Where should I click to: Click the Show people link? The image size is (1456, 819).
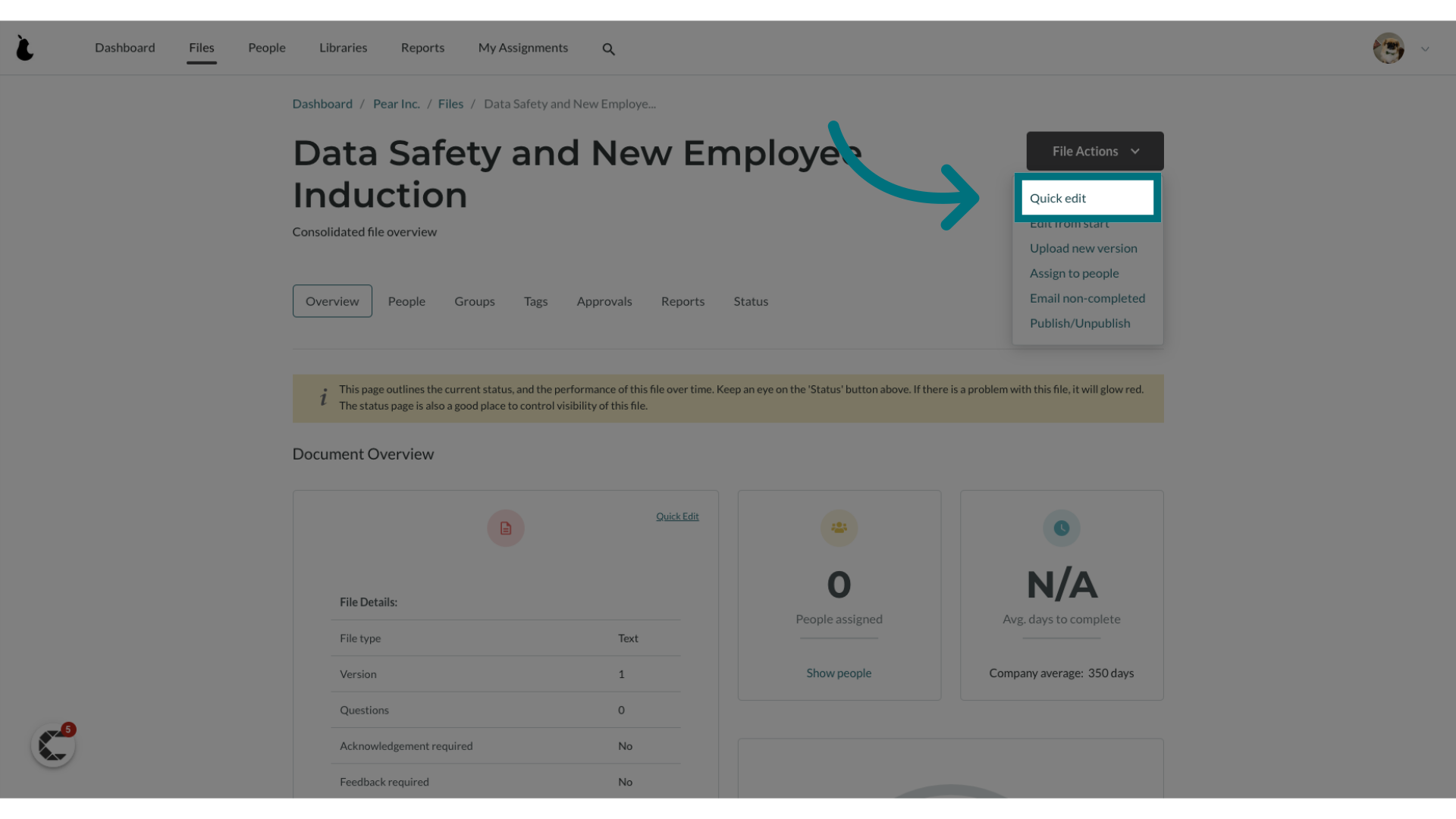coord(839,673)
